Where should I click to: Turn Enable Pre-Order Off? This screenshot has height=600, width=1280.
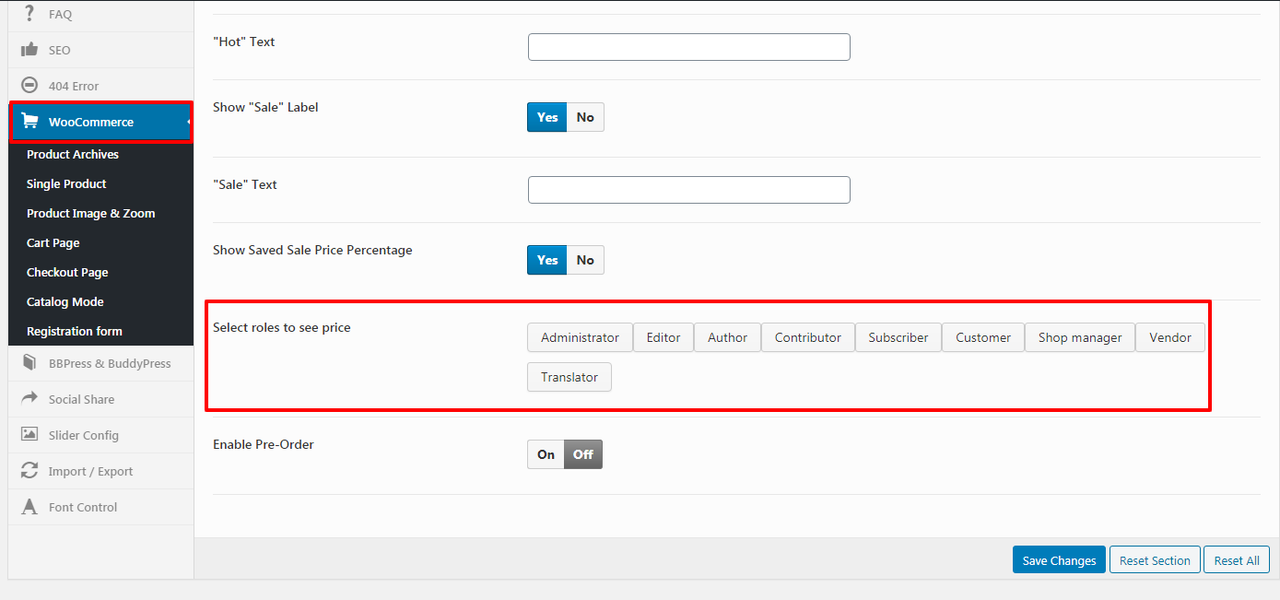[x=583, y=454]
